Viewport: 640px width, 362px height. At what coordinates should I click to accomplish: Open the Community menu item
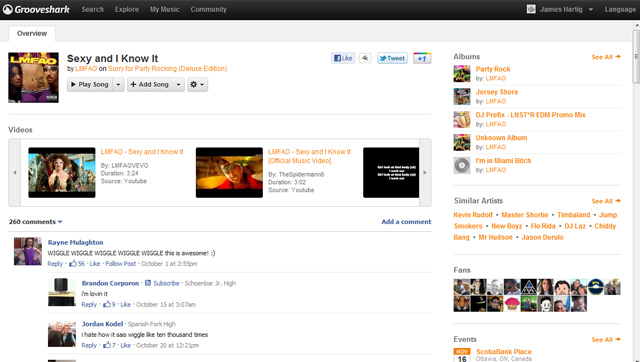click(x=208, y=9)
